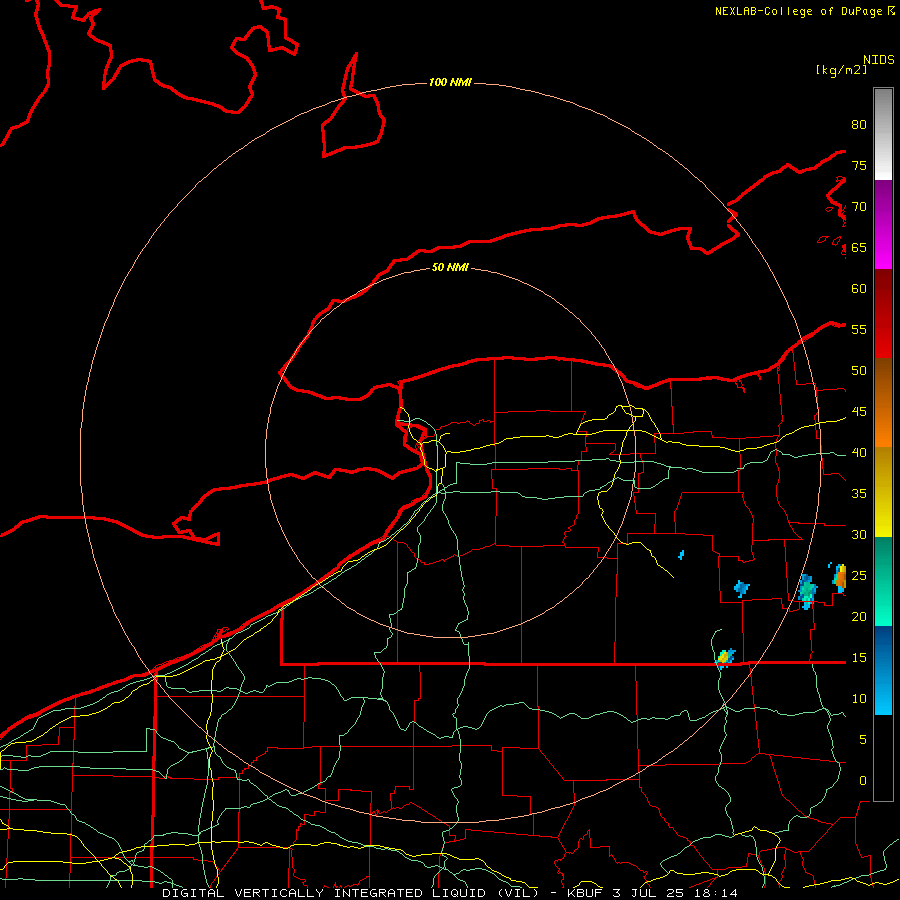This screenshot has height=900, width=900.
Task: Click the NIDS label above the scale
Action: pyautogui.click(x=879, y=59)
